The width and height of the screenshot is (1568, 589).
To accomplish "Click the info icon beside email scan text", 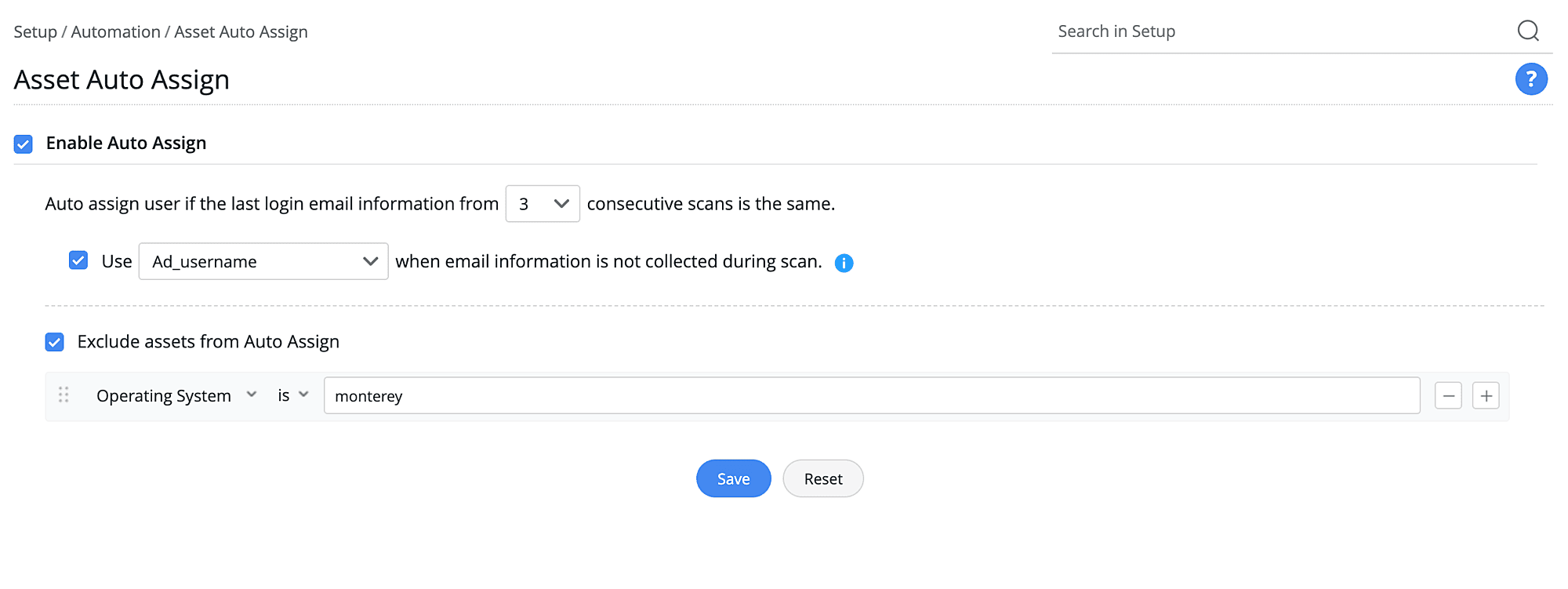I will pos(844,264).
